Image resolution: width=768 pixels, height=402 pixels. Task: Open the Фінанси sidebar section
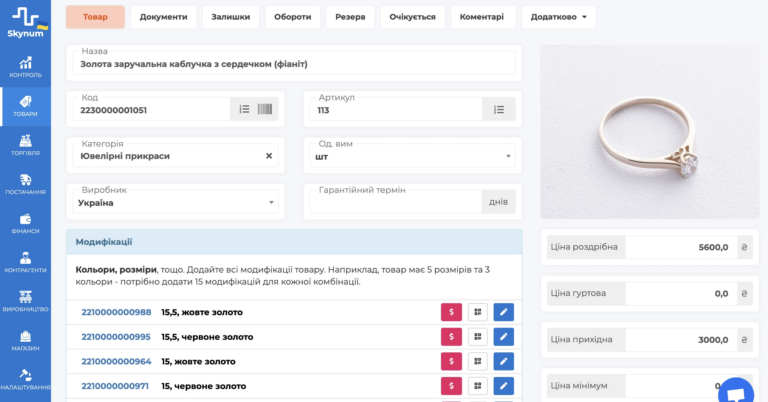click(x=25, y=223)
